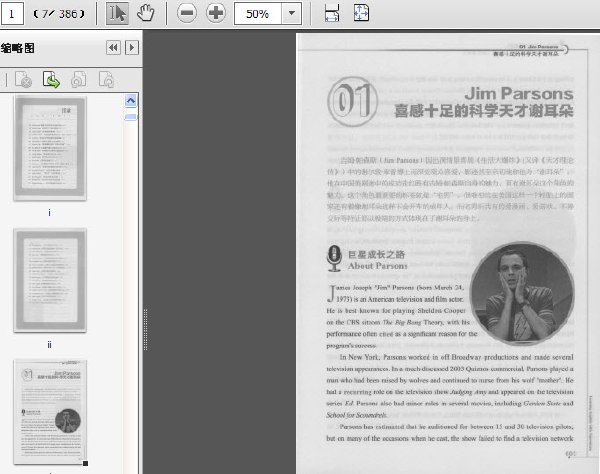
Task: Open the Jim Parsons page thumbnail
Action: tap(50, 412)
